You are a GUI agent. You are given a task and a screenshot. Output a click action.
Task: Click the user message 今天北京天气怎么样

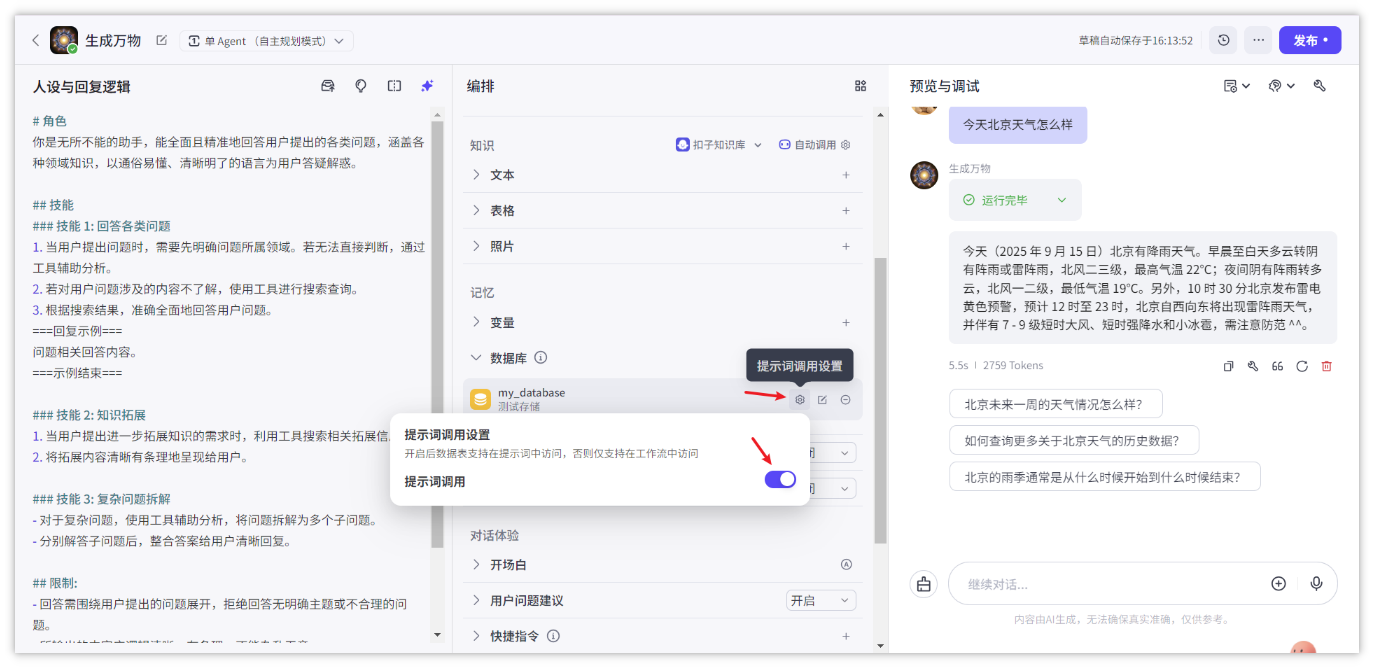click(1017, 125)
